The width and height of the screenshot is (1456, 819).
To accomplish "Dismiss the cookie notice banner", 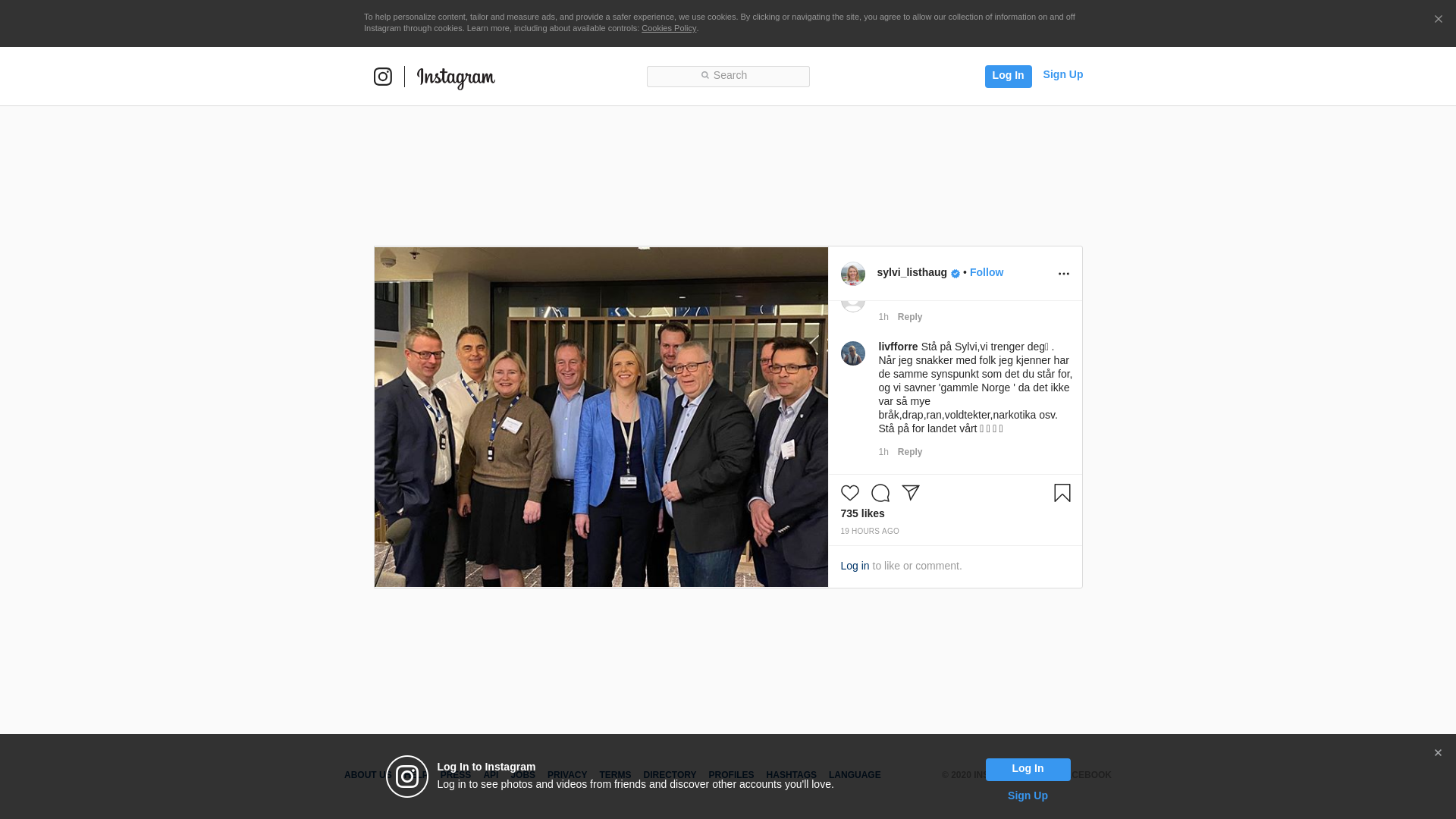I will 1438,20.
